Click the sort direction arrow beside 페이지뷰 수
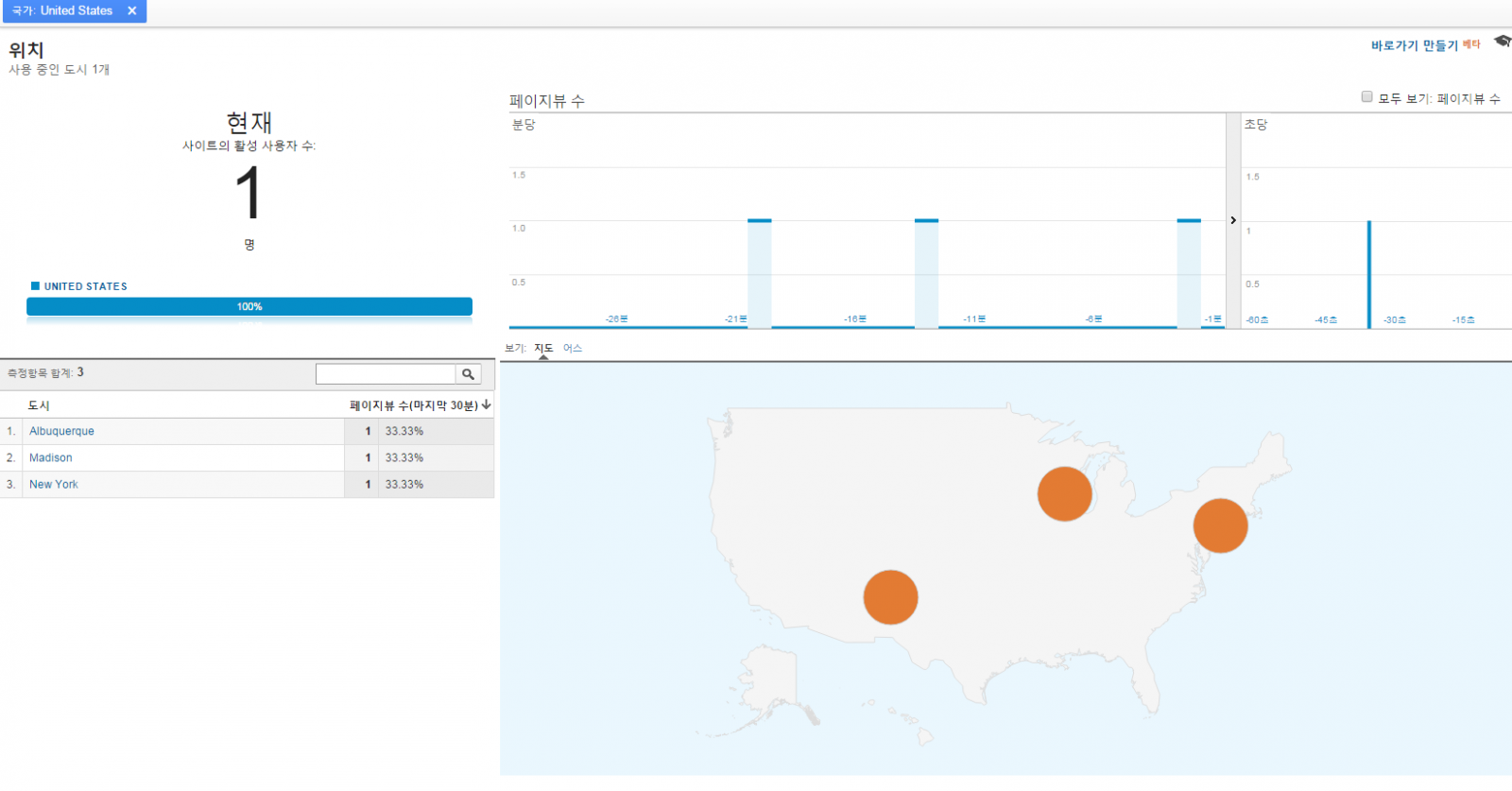Viewport: 1512px width, 791px height. tap(487, 405)
